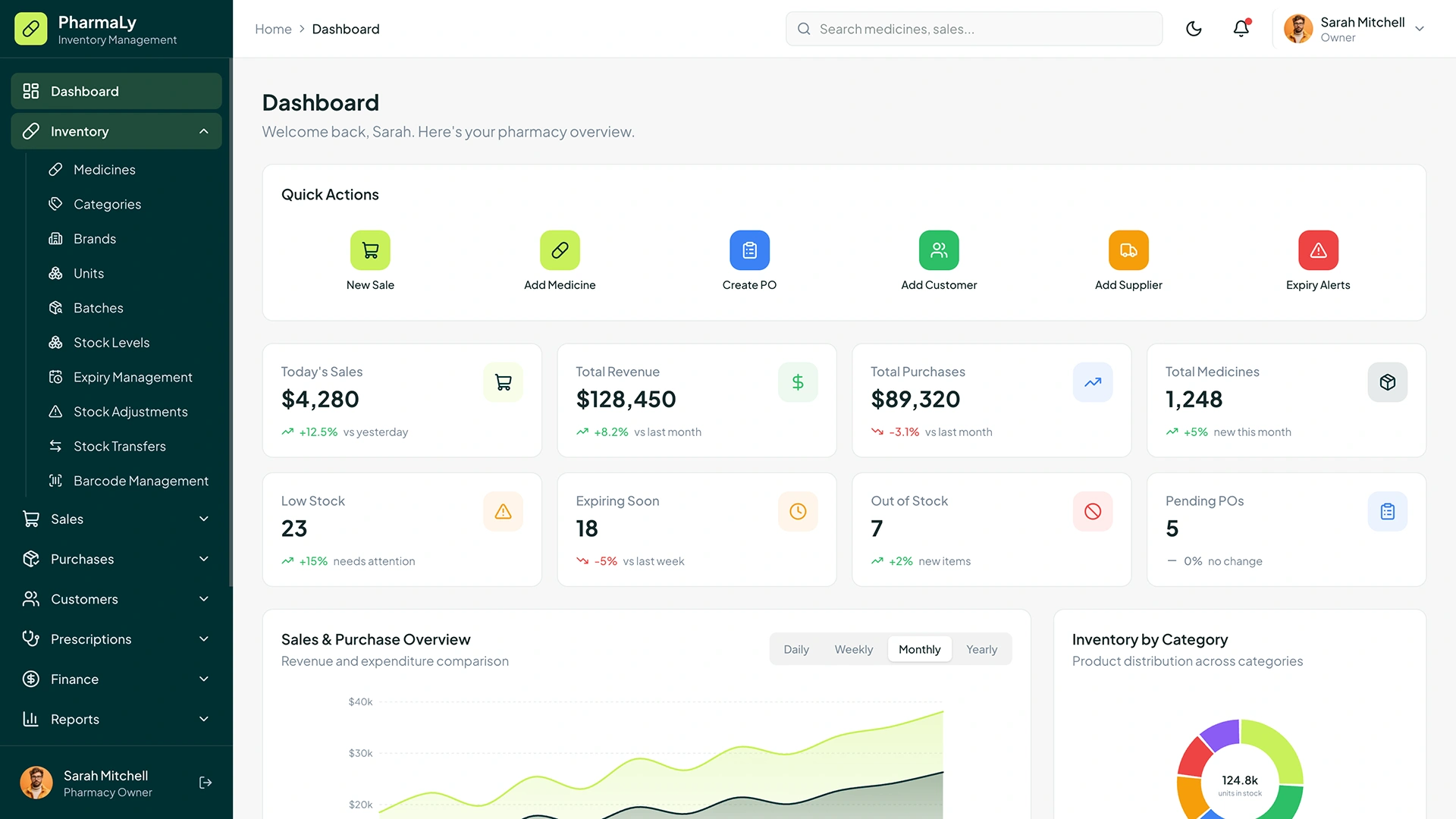
Task: Click the sidebar logout icon
Action: (206, 783)
